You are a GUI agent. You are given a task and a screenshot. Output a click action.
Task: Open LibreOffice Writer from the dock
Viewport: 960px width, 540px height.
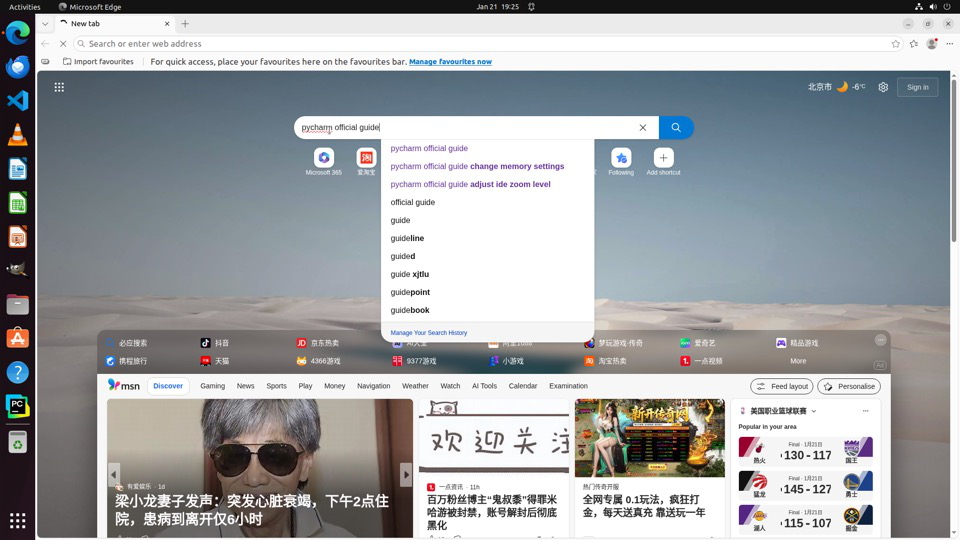coord(17,168)
